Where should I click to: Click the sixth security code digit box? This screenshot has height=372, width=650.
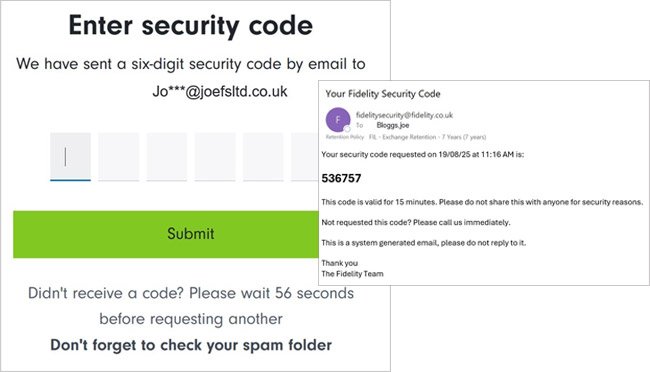click(305, 157)
